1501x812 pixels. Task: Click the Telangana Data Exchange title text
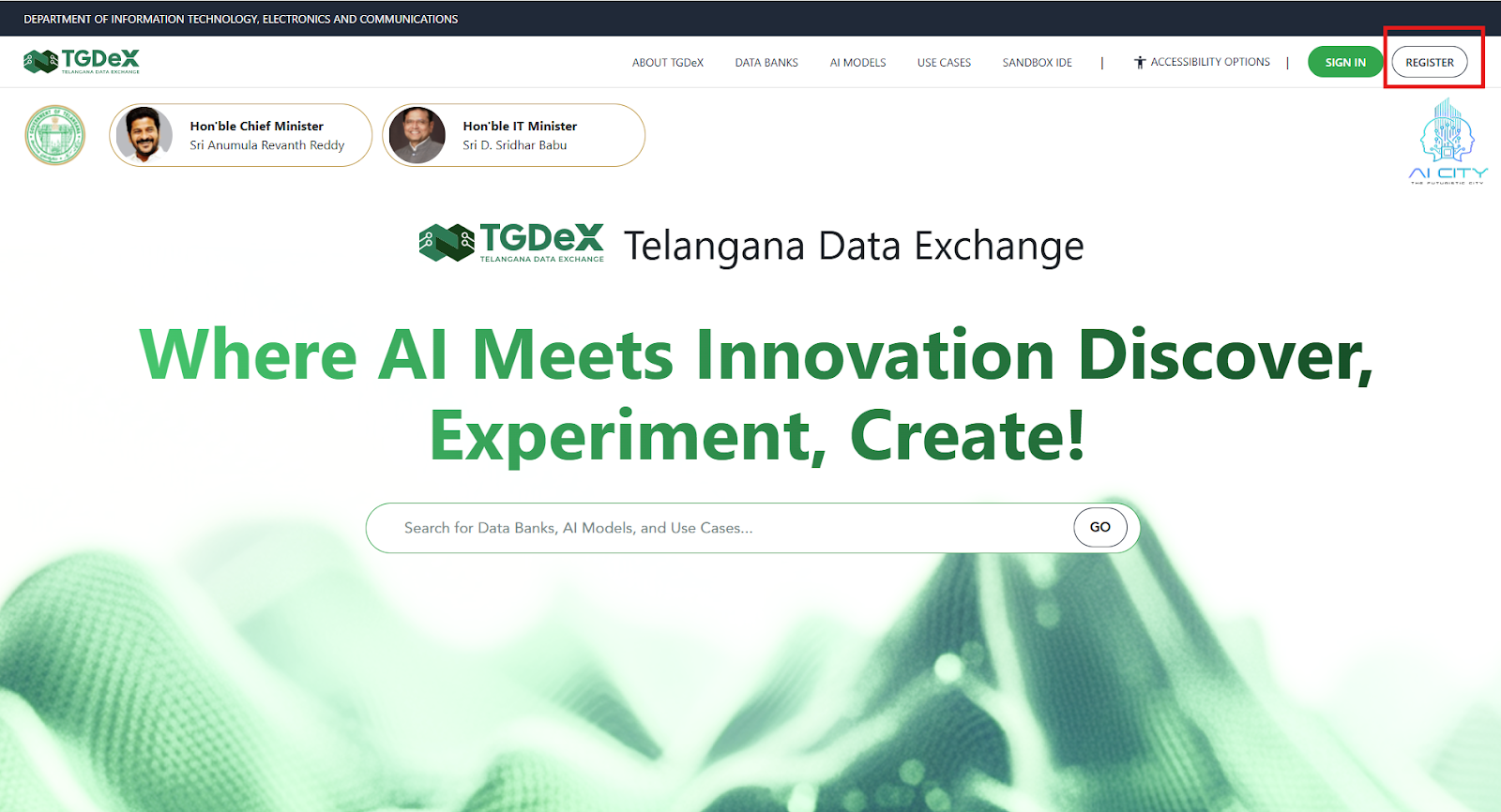[854, 247]
